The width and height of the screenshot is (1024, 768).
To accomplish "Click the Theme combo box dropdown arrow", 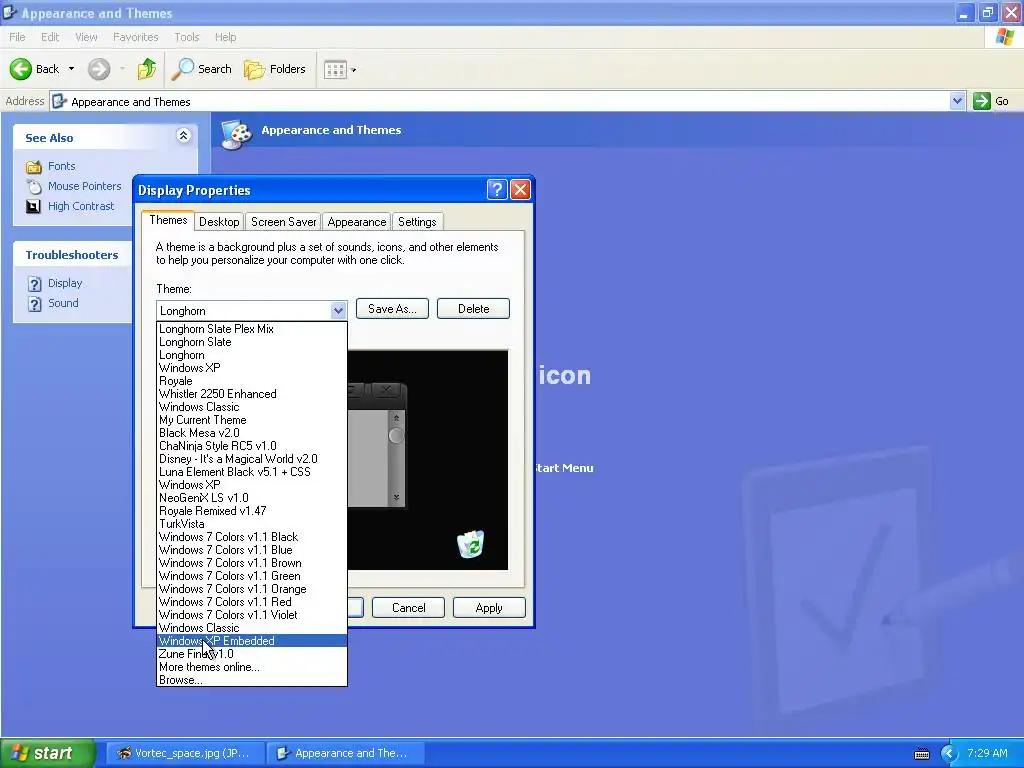I will [x=338, y=311].
